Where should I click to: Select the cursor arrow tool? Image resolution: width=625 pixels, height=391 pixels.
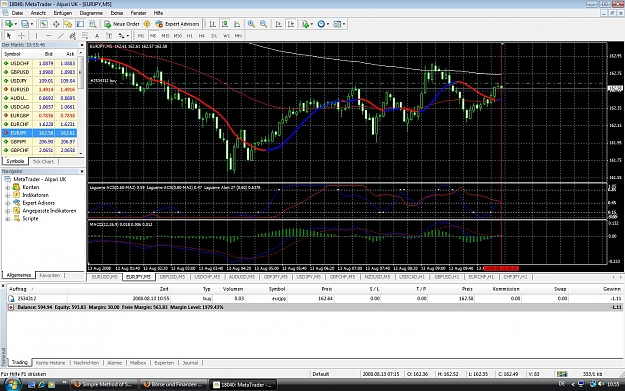pyautogui.click(x=9, y=35)
